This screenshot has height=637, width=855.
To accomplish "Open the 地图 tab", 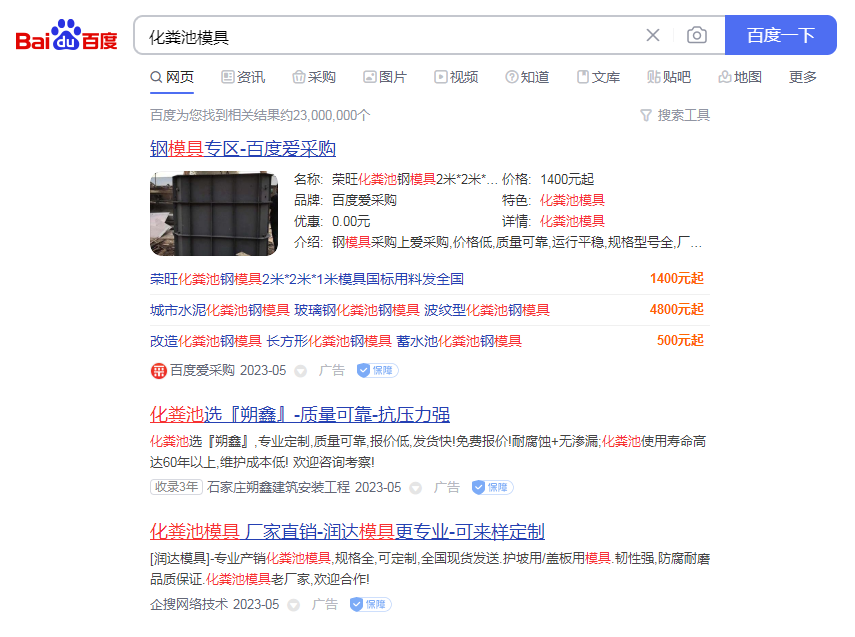I will point(741,76).
